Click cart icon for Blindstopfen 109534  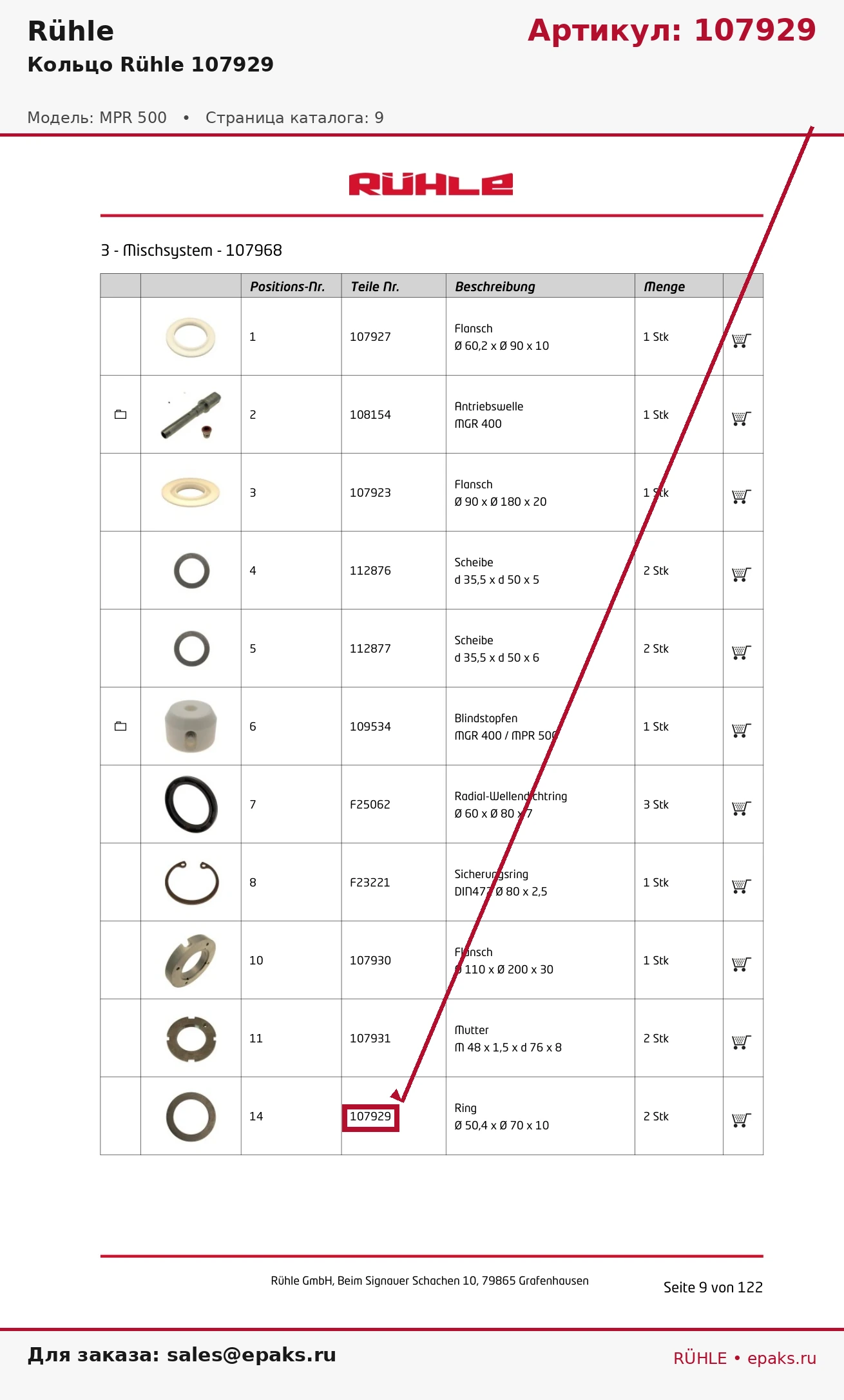[x=742, y=730]
